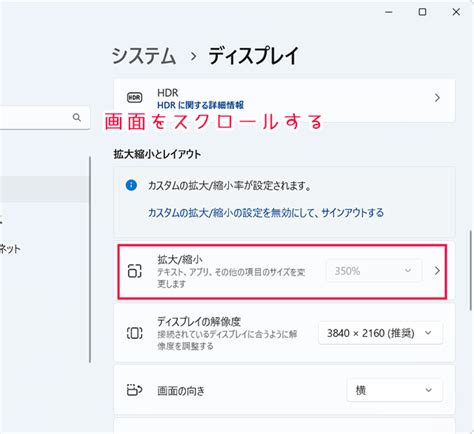Click the 拡大/縮小 scale icon
The height and width of the screenshot is (434, 474).
pyautogui.click(x=135, y=271)
